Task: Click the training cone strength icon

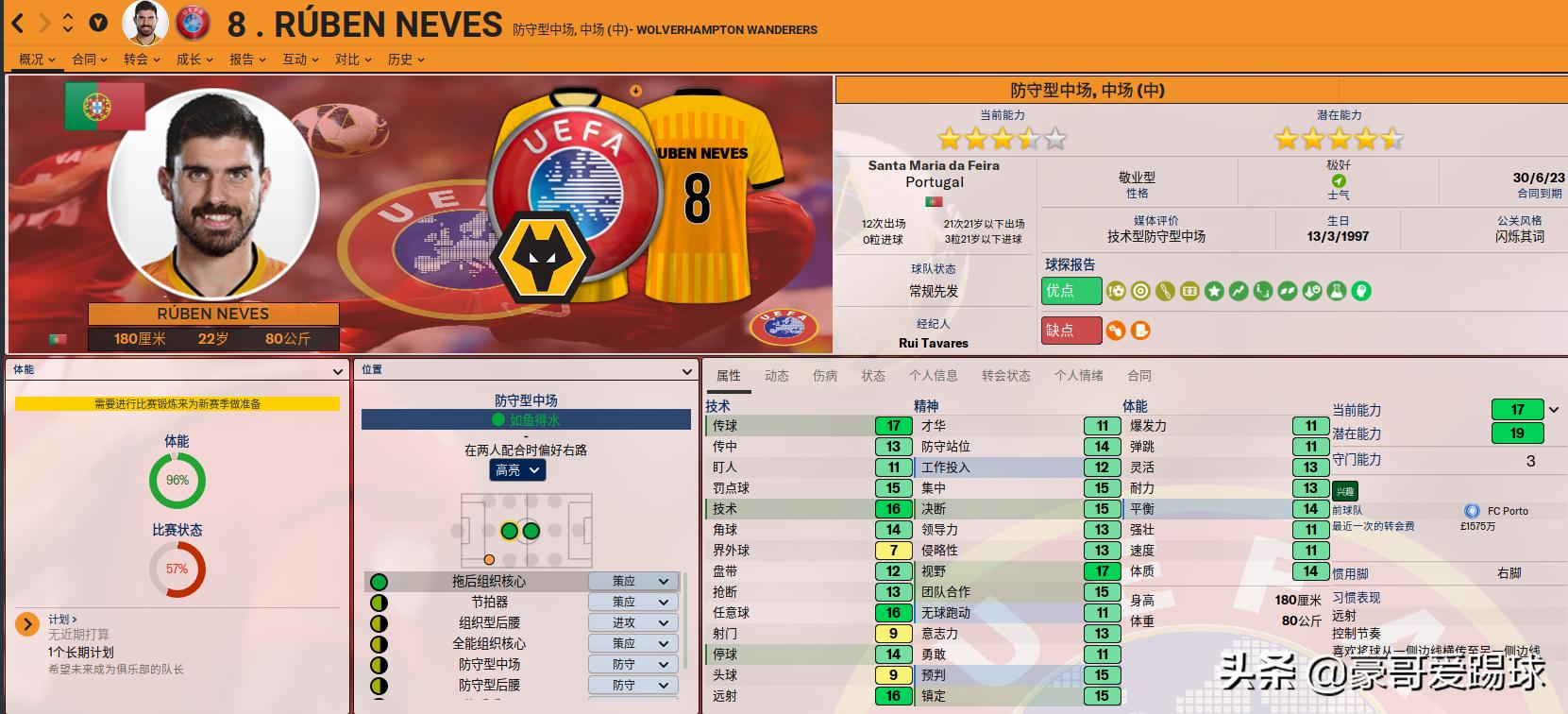Action: pyautogui.click(x=1312, y=291)
